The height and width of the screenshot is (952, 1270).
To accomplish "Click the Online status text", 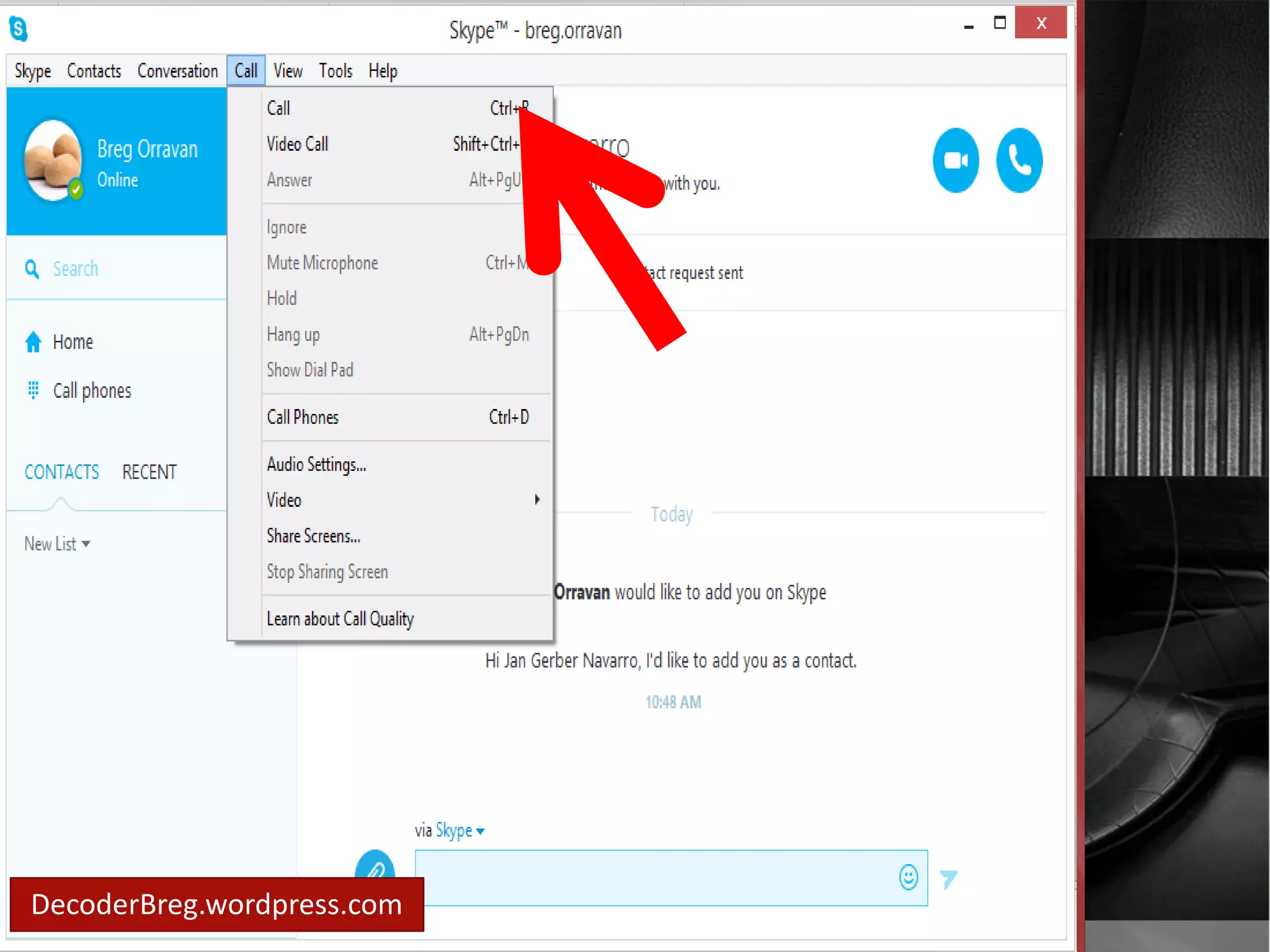I will pyautogui.click(x=118, y=180).
